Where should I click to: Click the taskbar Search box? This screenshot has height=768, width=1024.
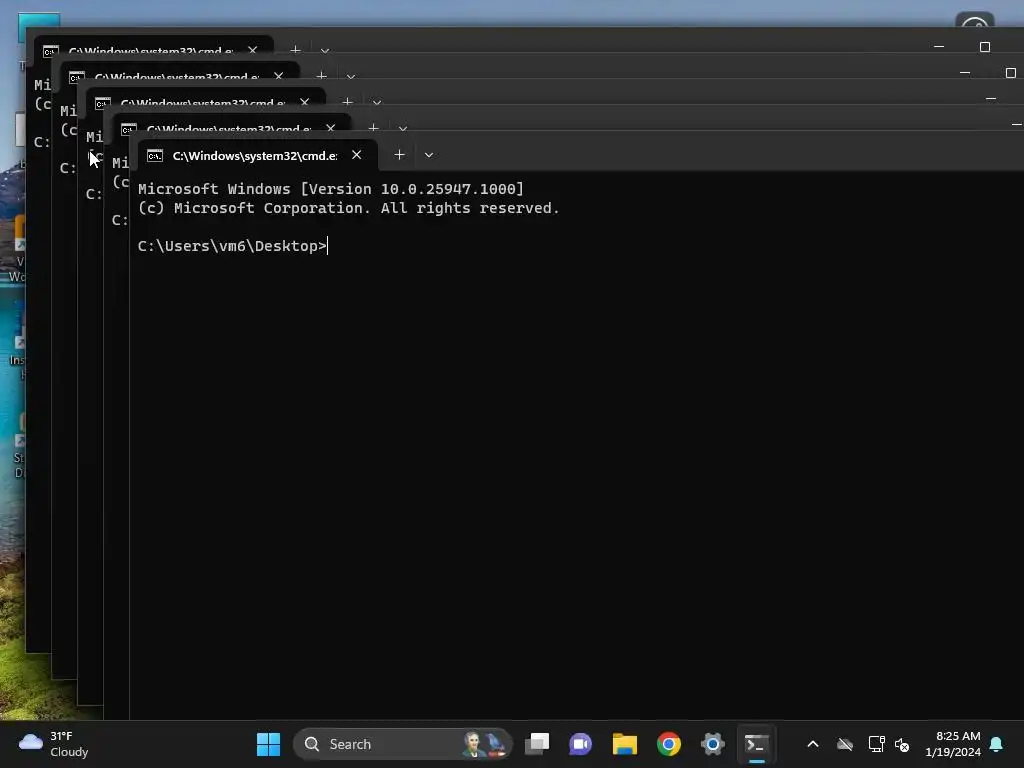(x=403, y=744)
